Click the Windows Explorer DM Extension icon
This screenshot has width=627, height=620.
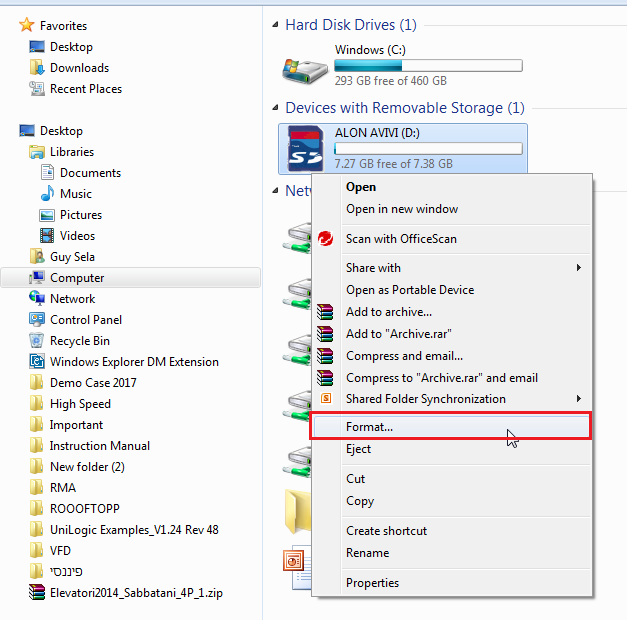37,361
